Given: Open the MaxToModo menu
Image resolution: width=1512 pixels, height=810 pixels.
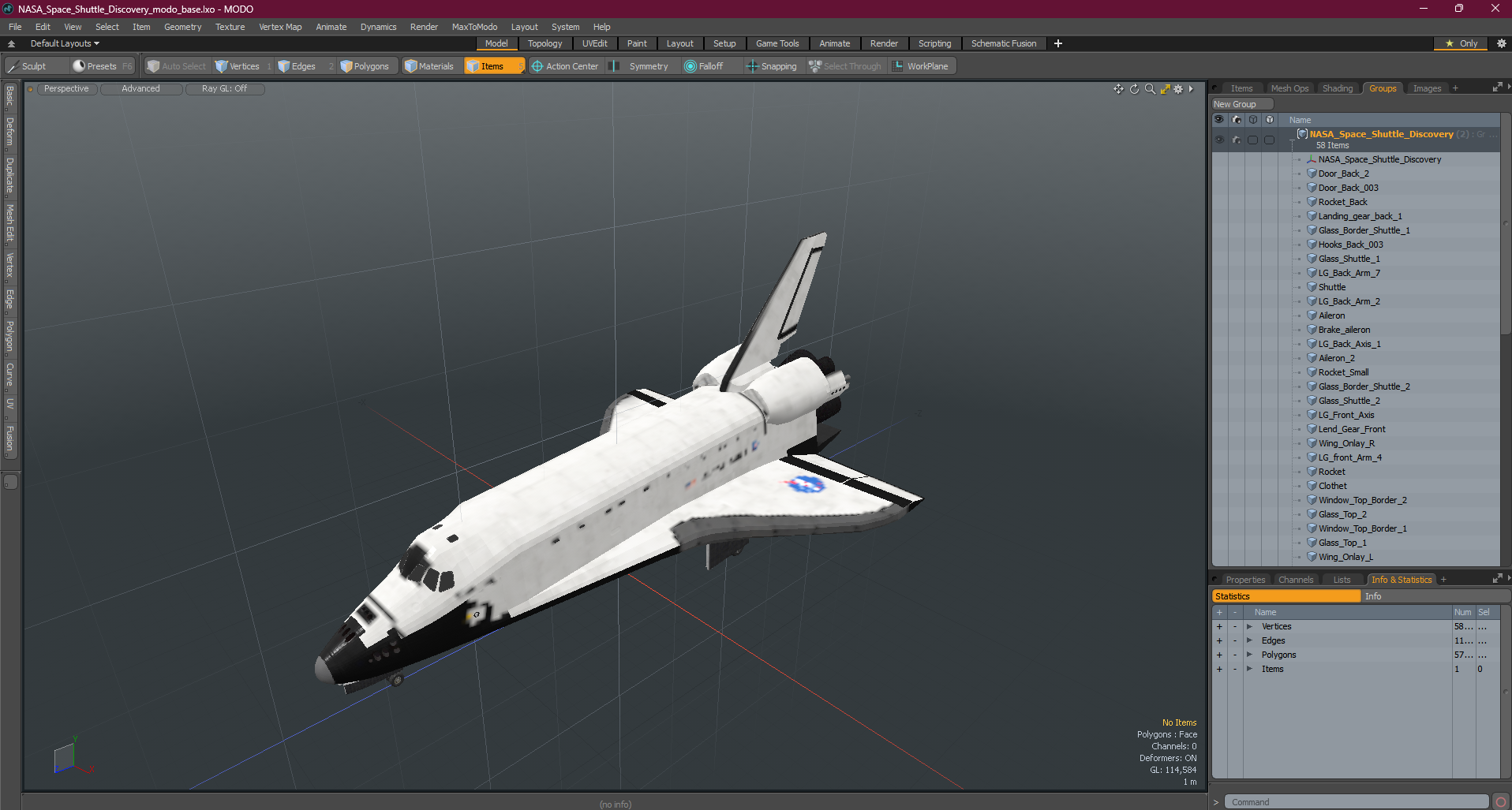Looking at the screenshot, I should point(474,27).
